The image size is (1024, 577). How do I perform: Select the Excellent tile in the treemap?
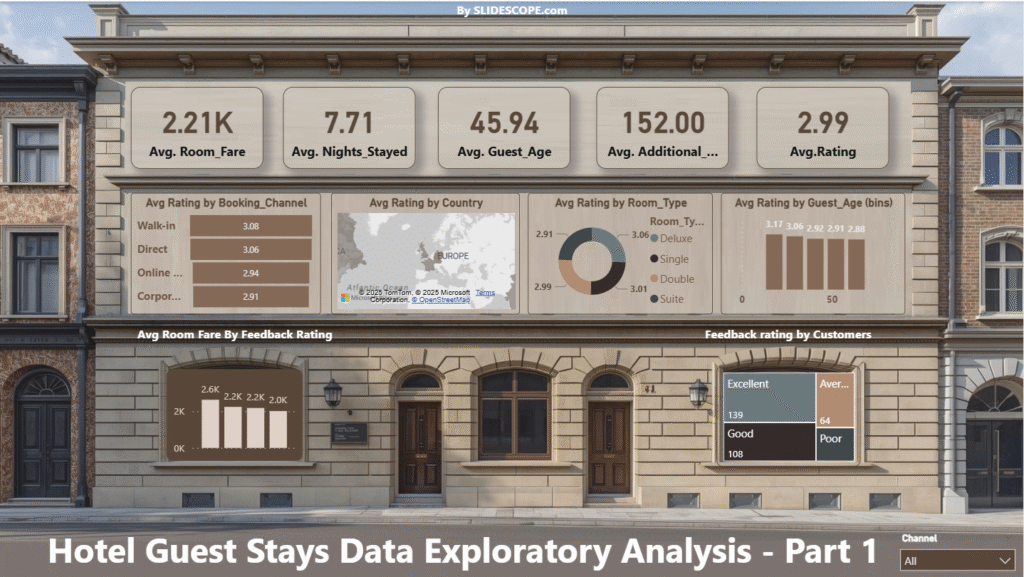pyautogui.click(x=768, y=397)
